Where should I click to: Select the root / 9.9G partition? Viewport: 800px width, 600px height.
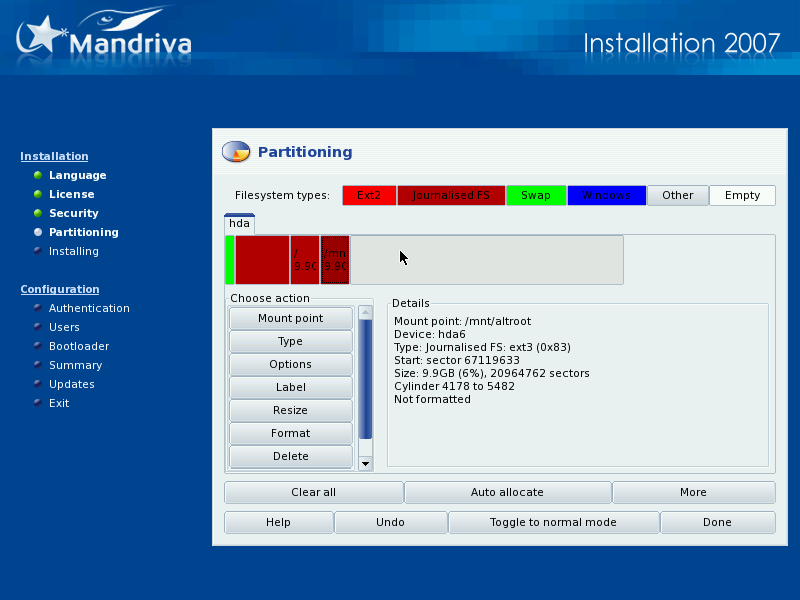pos(305,260)
